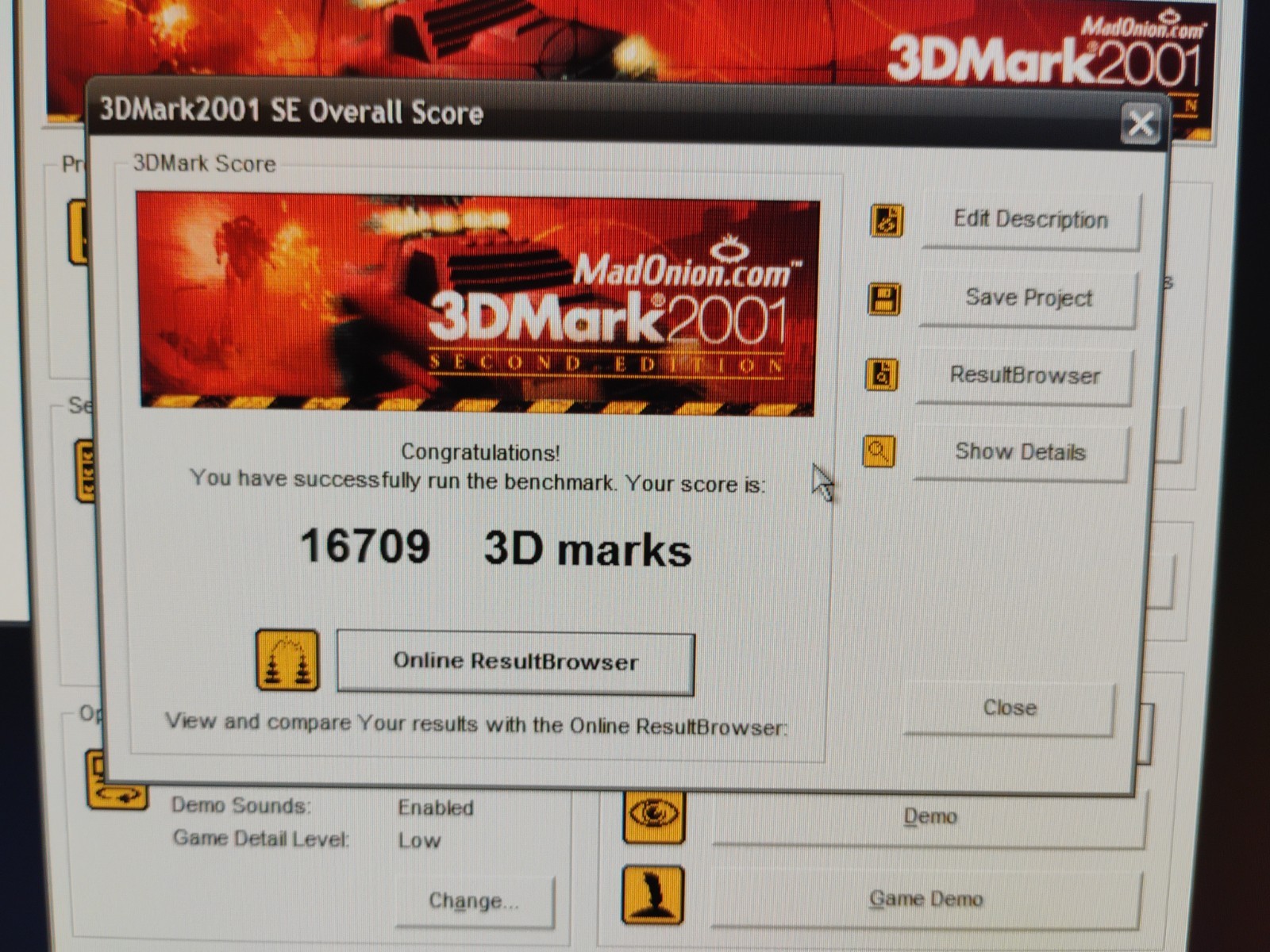Launch the Online ResultBrowser
The width and height of the screenshot is (1270, 952).
click(516, 662)
